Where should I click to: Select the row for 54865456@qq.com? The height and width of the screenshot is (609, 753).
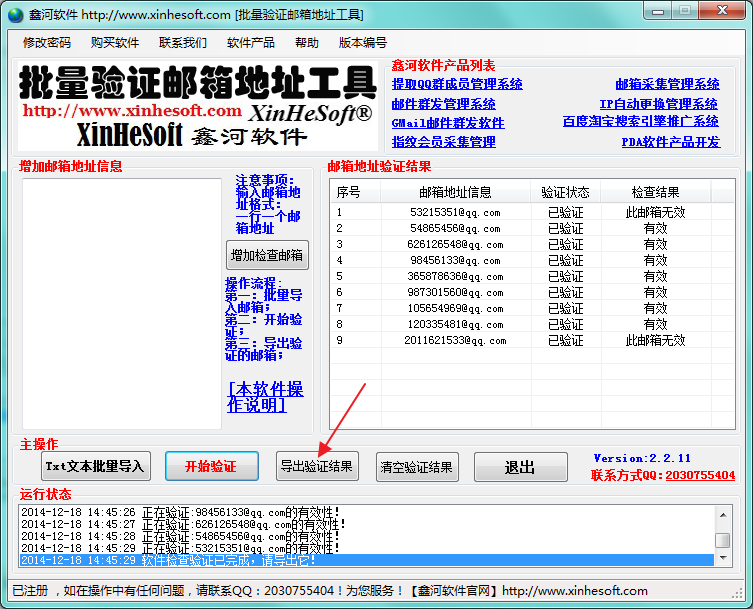point(532,228)
